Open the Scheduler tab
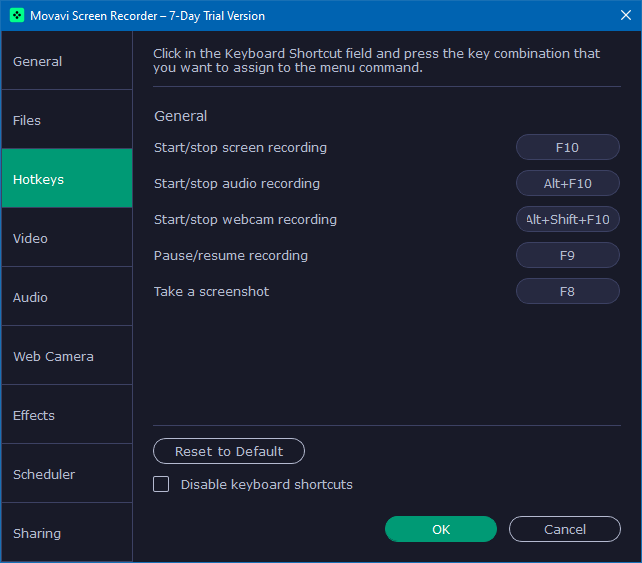The image size is (642, 563). 67,474
